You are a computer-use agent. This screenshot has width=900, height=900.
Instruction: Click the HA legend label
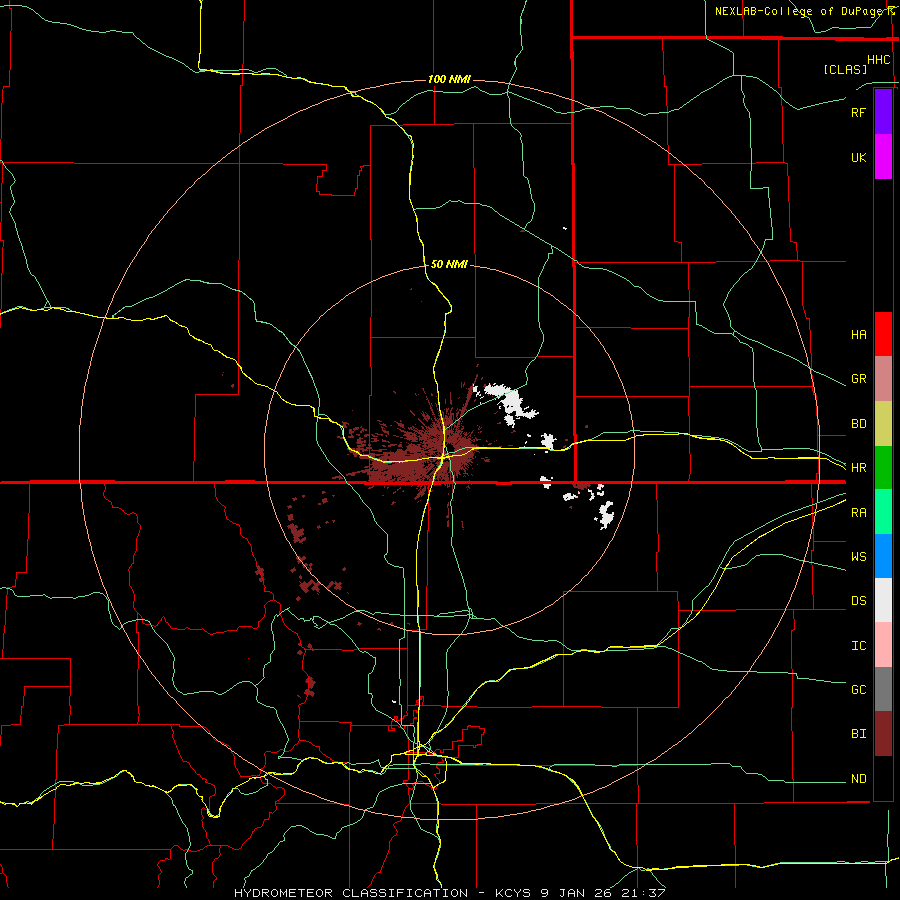pos(858,334)
